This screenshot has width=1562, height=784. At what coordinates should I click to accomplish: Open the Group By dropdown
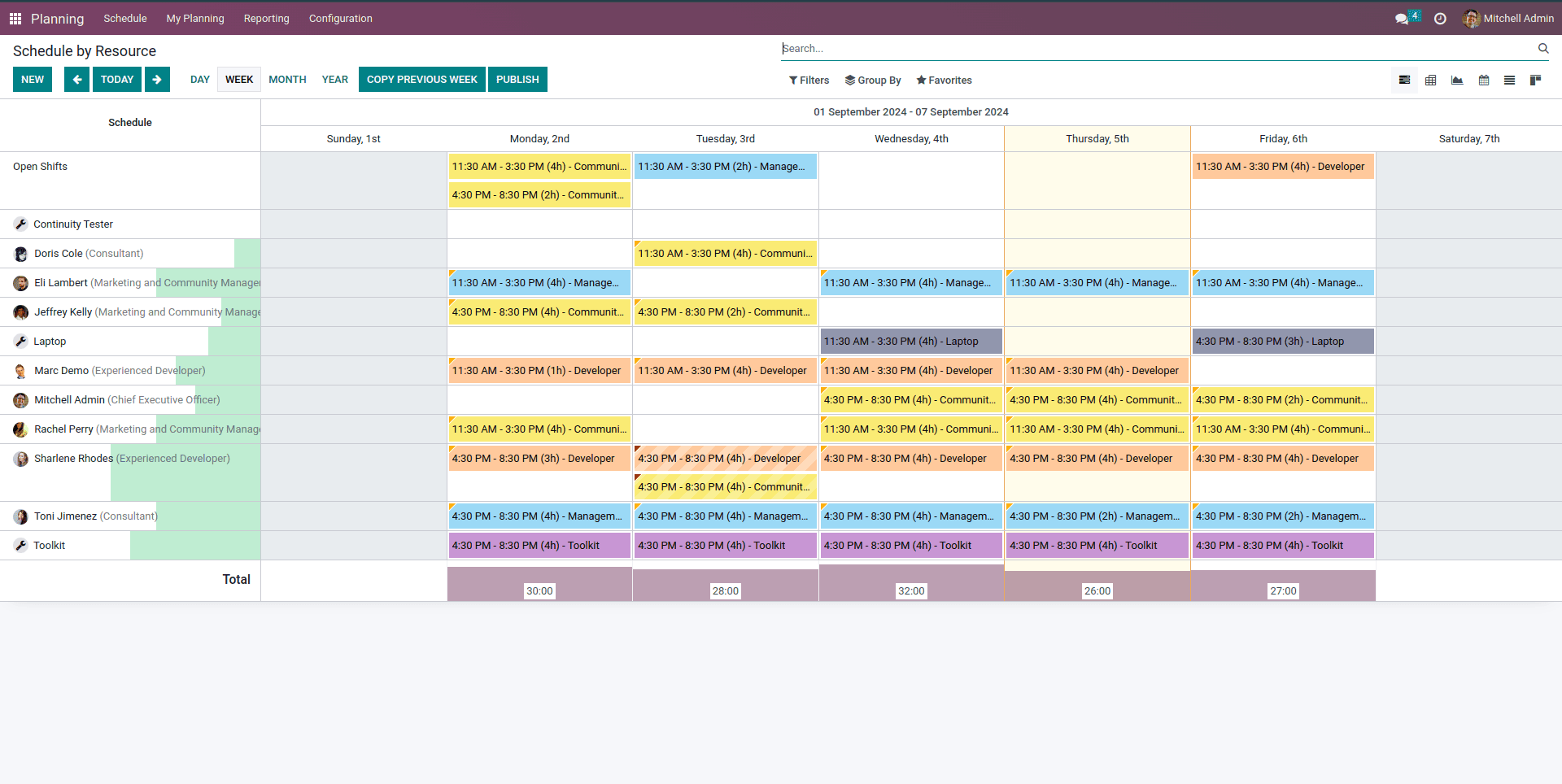tap(873, 80)
